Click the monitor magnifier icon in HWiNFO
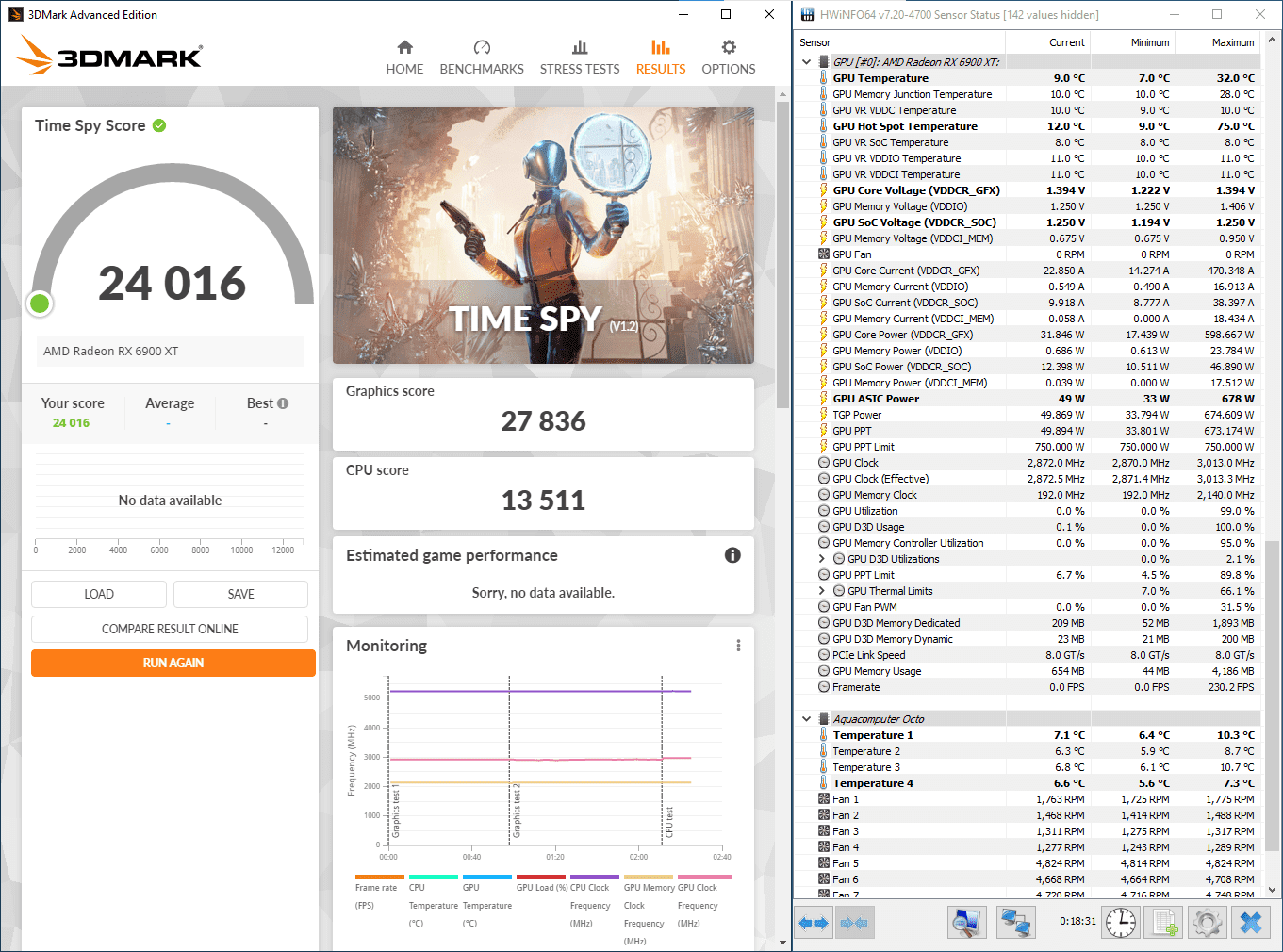The width and height of the screenshot is (1283, 952). point(966,922)
